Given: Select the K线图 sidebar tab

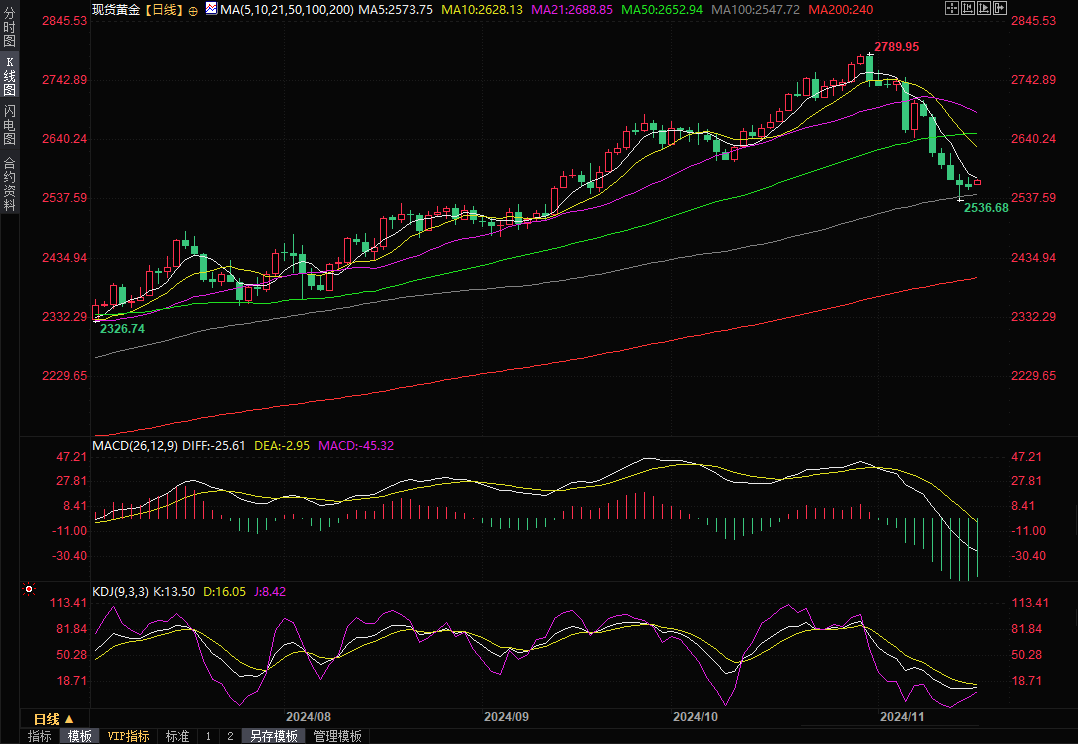Looking at the screenshot, I should 9,76.
